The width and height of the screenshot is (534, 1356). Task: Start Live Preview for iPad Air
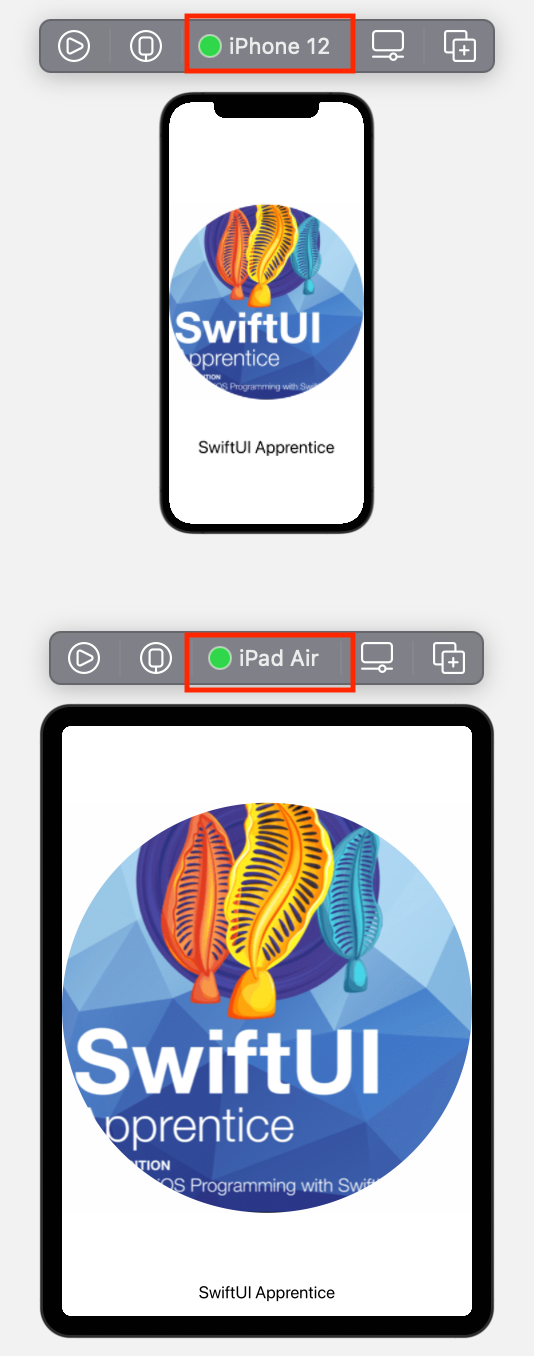[x=84, y=658]
